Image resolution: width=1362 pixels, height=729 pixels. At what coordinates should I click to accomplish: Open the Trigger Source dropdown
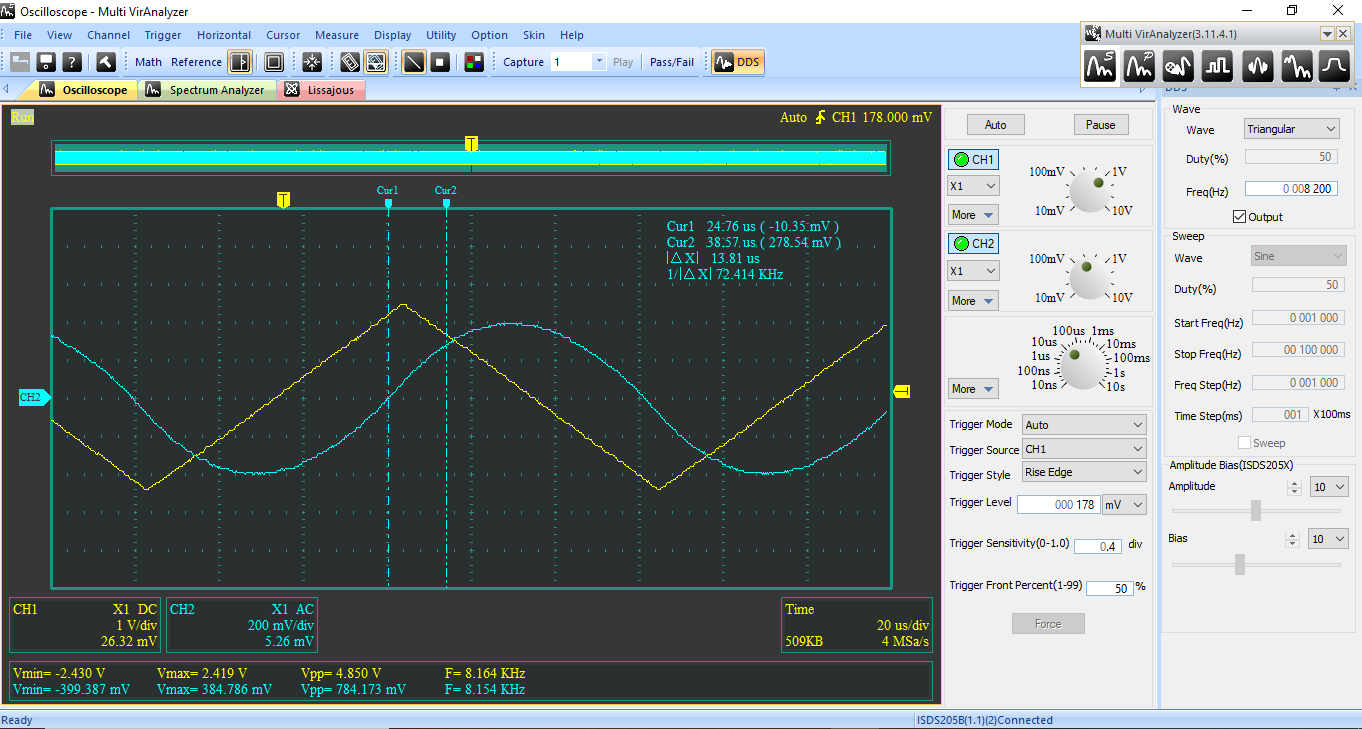pyautogui.click(x=1084, y=450)
